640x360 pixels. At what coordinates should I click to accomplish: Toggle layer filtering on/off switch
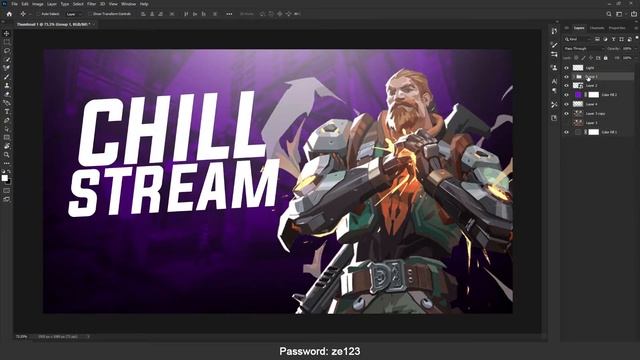click(637, 38)
